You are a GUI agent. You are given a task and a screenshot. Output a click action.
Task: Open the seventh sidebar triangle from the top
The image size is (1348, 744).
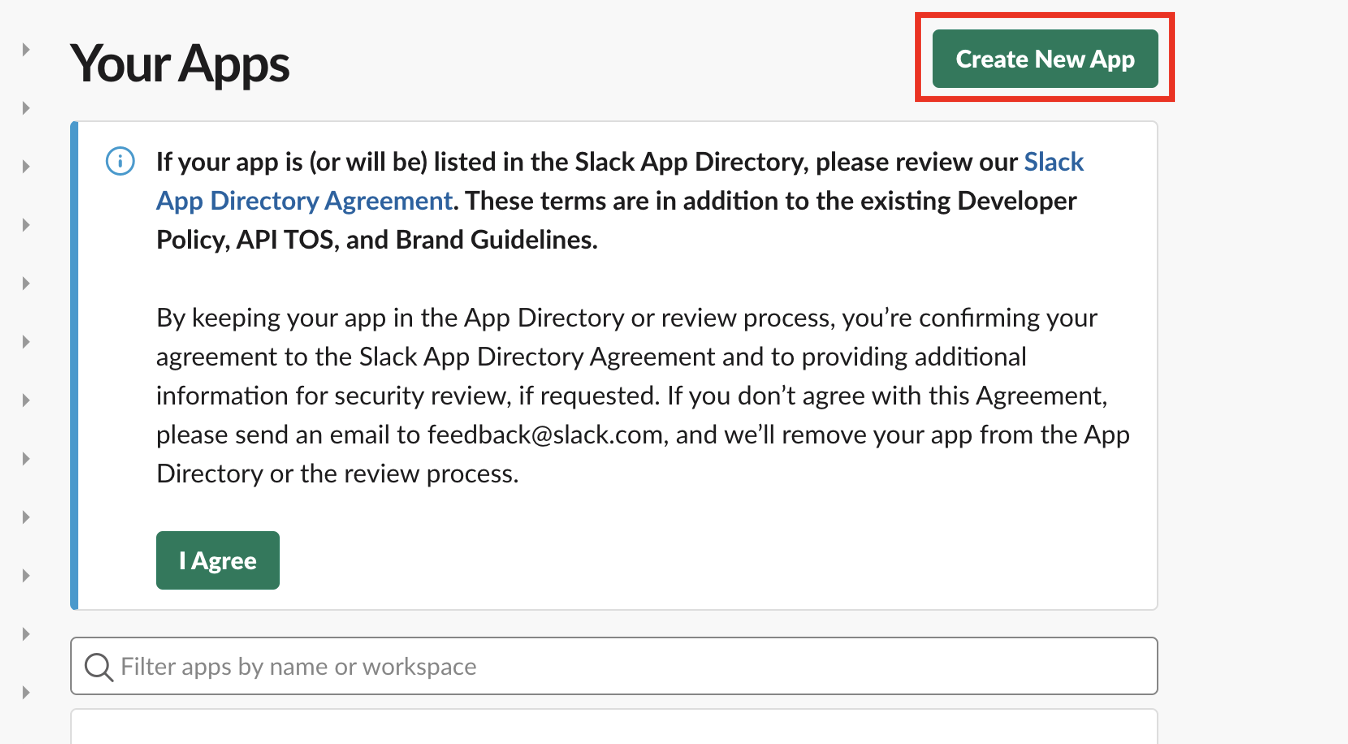tap(27, 400)
